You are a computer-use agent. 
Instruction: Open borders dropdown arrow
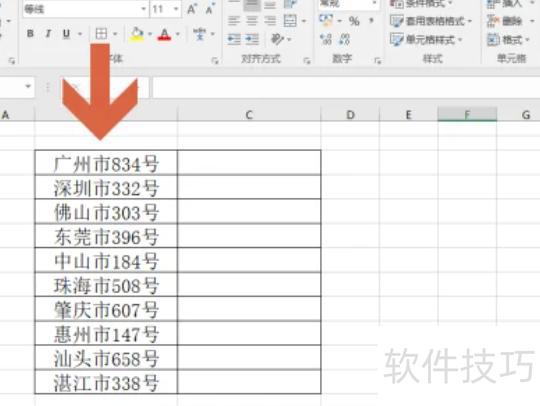(x=115, y=34)
